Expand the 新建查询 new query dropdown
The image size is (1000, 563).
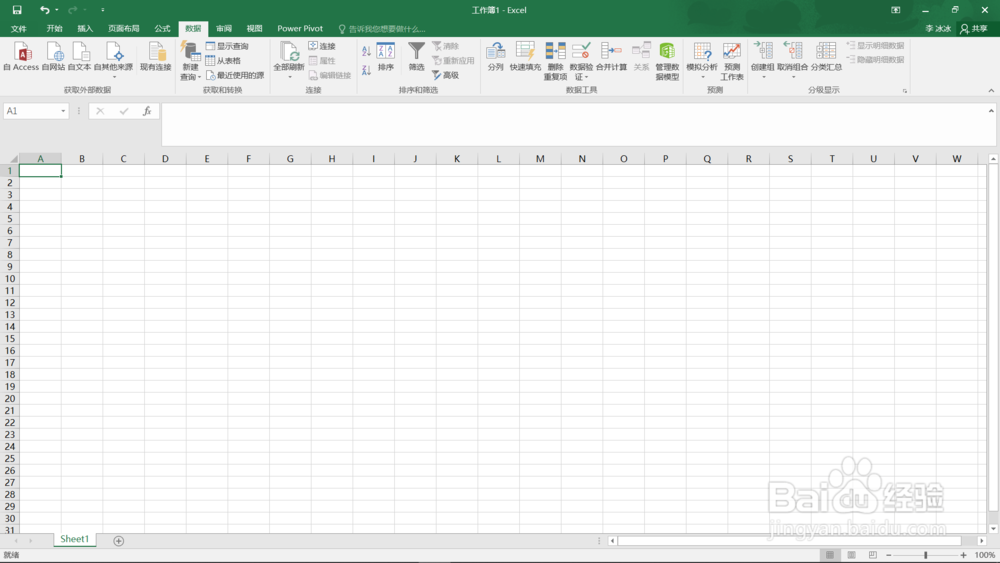tap(199, 77)
